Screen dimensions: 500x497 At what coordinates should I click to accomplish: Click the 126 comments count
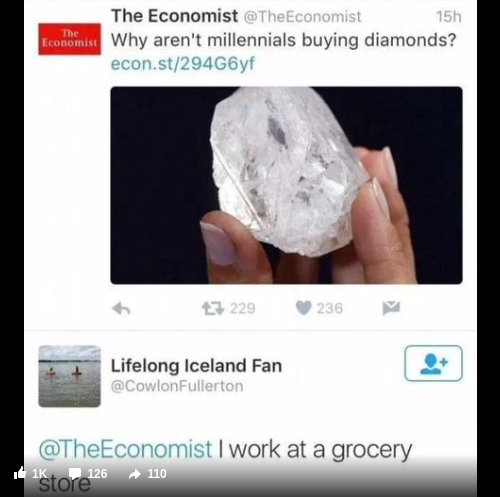click(97, 474)
